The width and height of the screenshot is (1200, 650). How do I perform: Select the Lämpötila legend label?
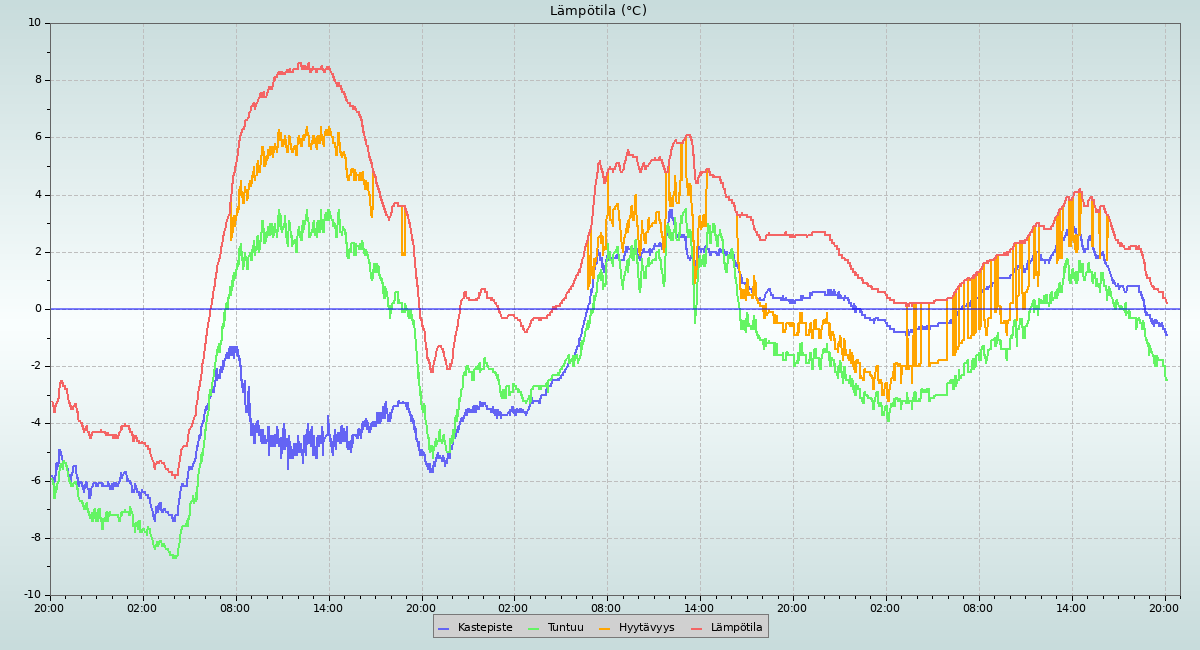click(736, 628)
